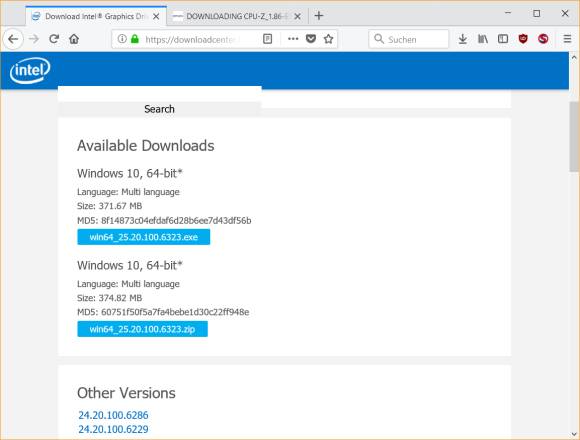The height and width of the screenshot is (440, 580).
Task: Open page actions three-dot menu
Action: [x=293, y=39]
